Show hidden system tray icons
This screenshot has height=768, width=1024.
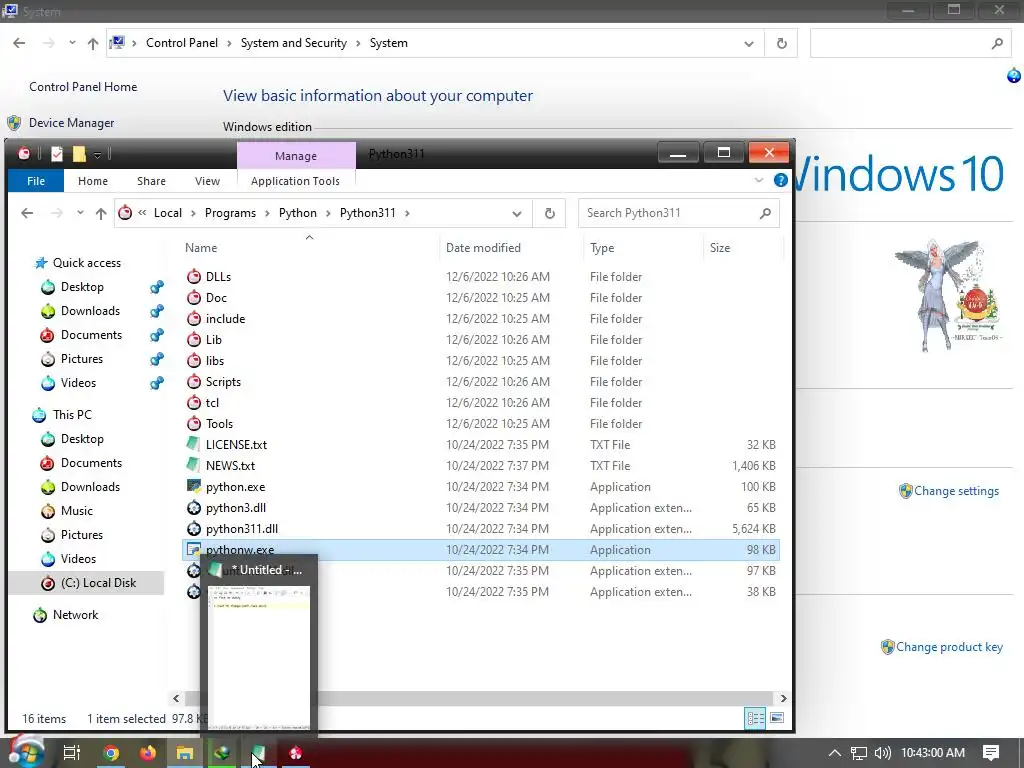pos(835,753)
